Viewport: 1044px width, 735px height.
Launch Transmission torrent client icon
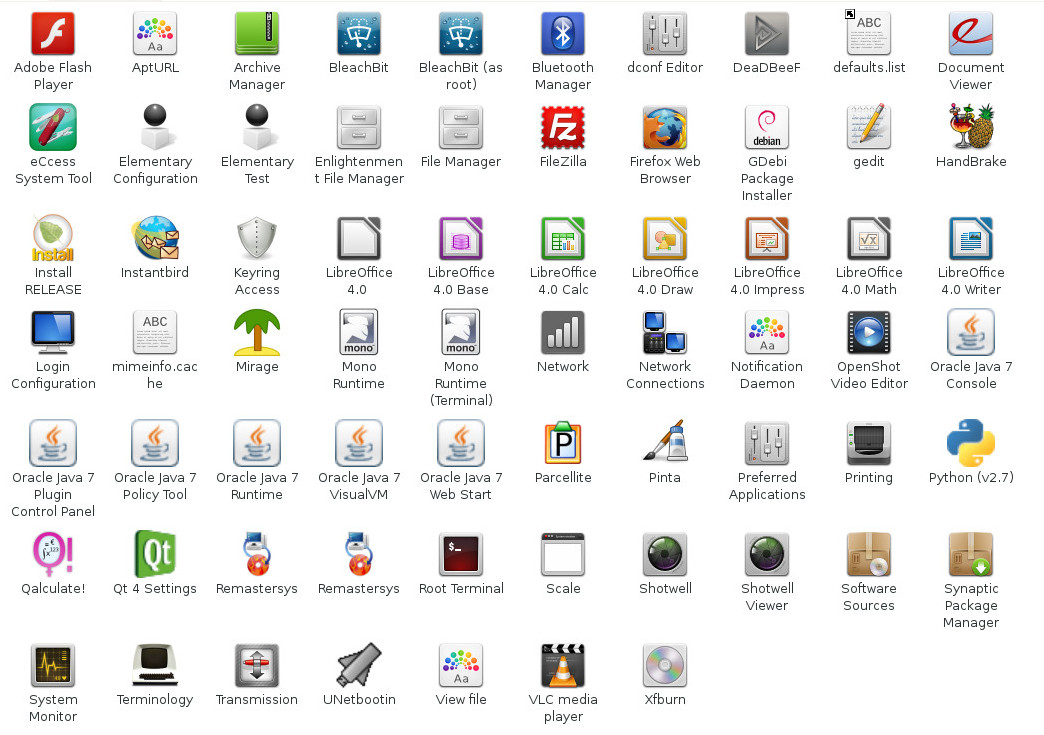(257, 666)
